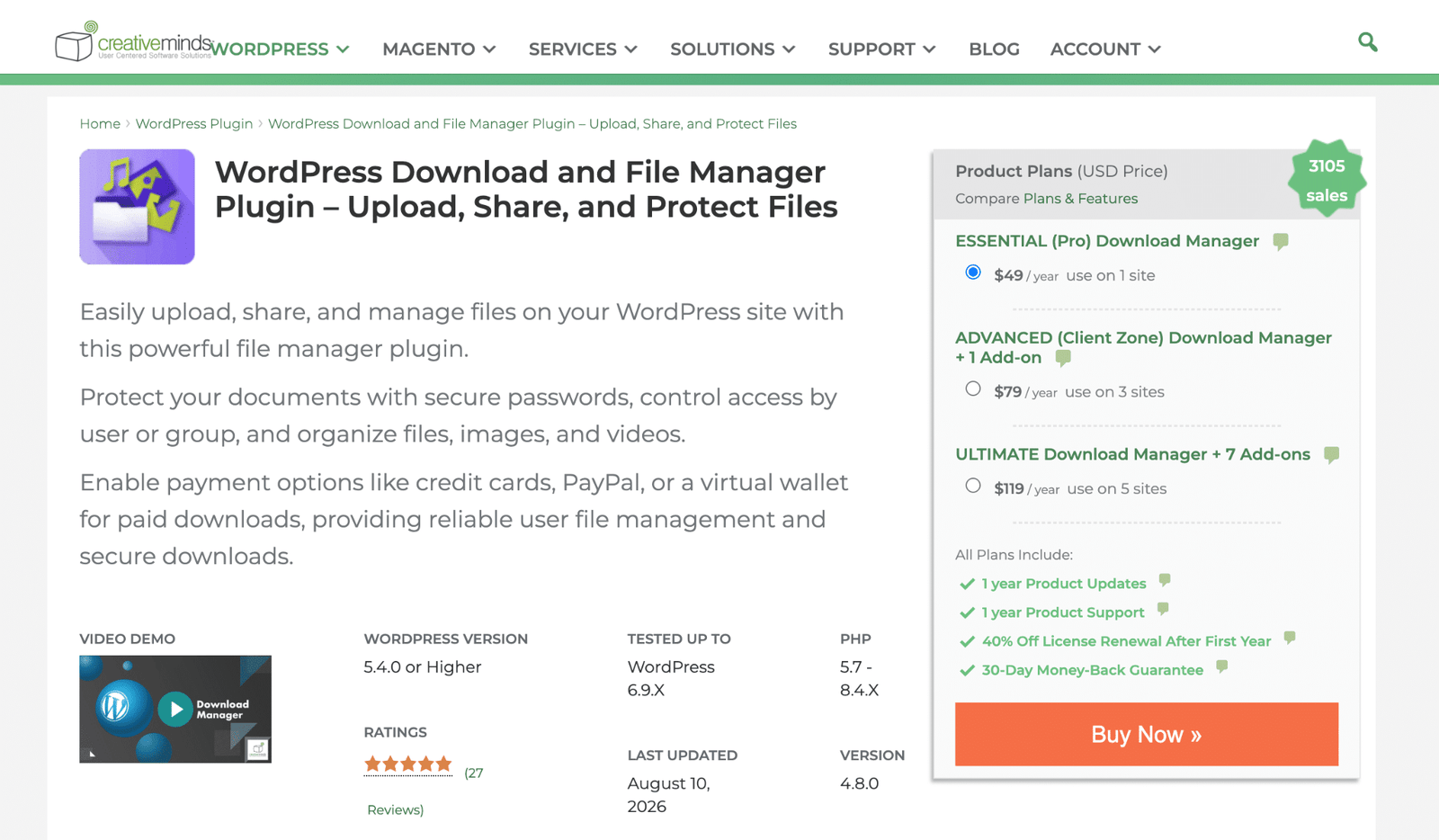Open the WORDPRESS nav item

[x=270, y=49]
